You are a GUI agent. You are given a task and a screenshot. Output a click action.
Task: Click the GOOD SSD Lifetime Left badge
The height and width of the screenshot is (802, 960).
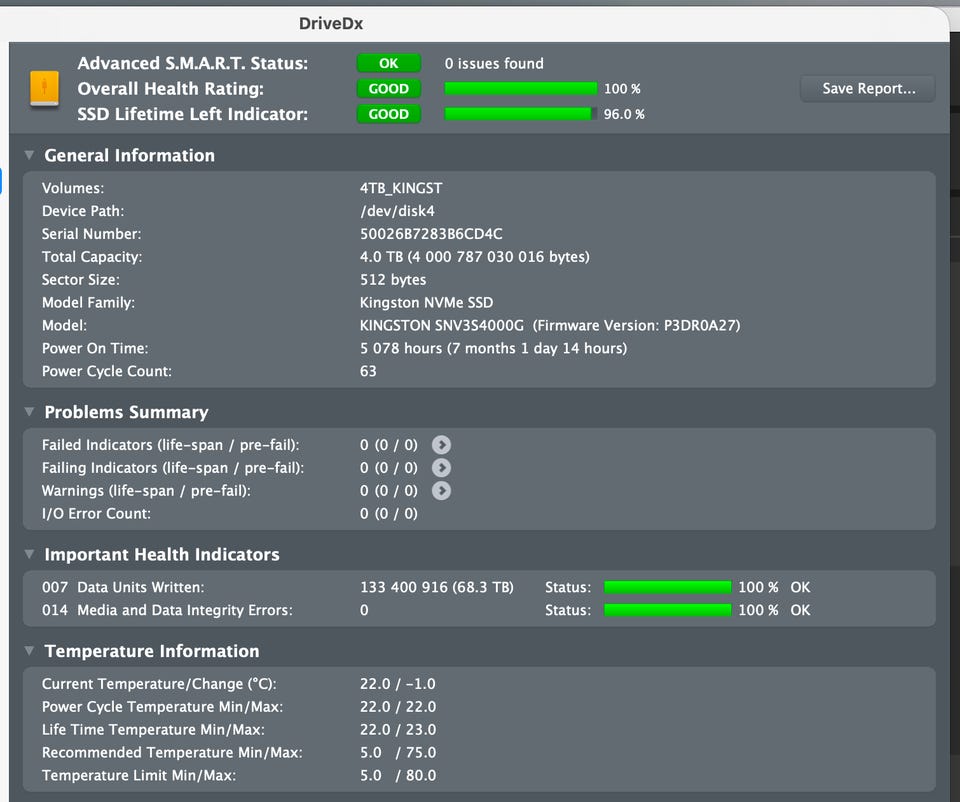(x=389, y=114)
